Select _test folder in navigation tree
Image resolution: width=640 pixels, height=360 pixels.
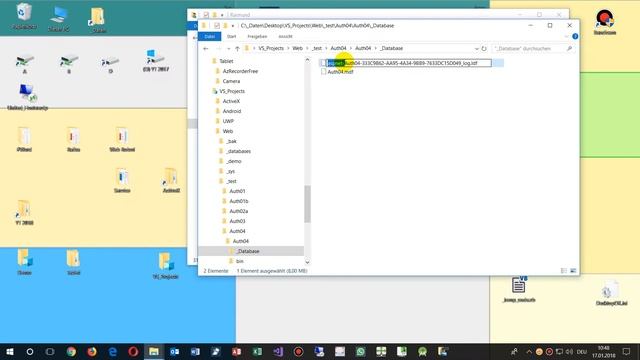pos(231,181)
